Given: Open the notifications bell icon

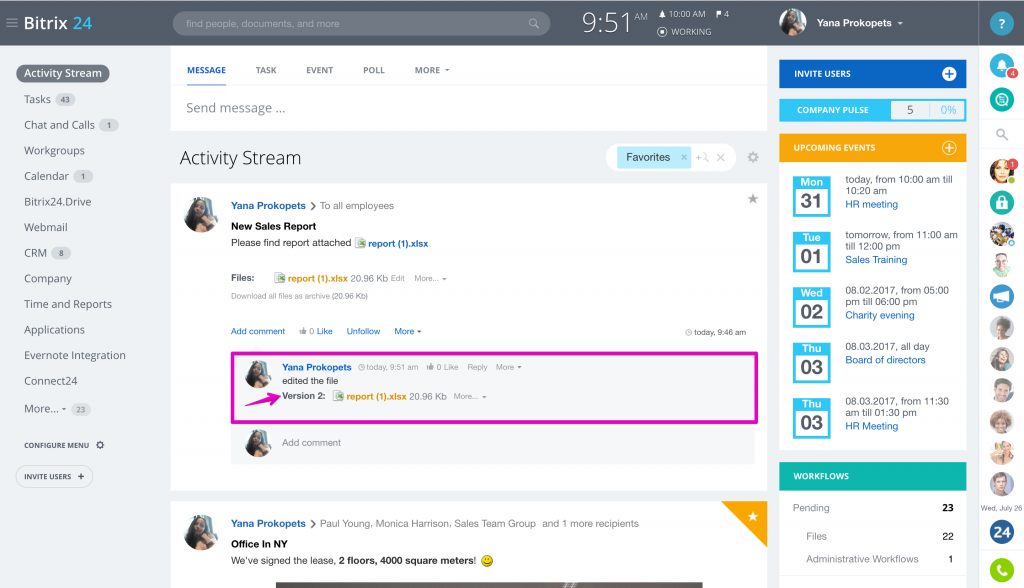Looking at the screenshot, I should click(x=1001, y=65).
